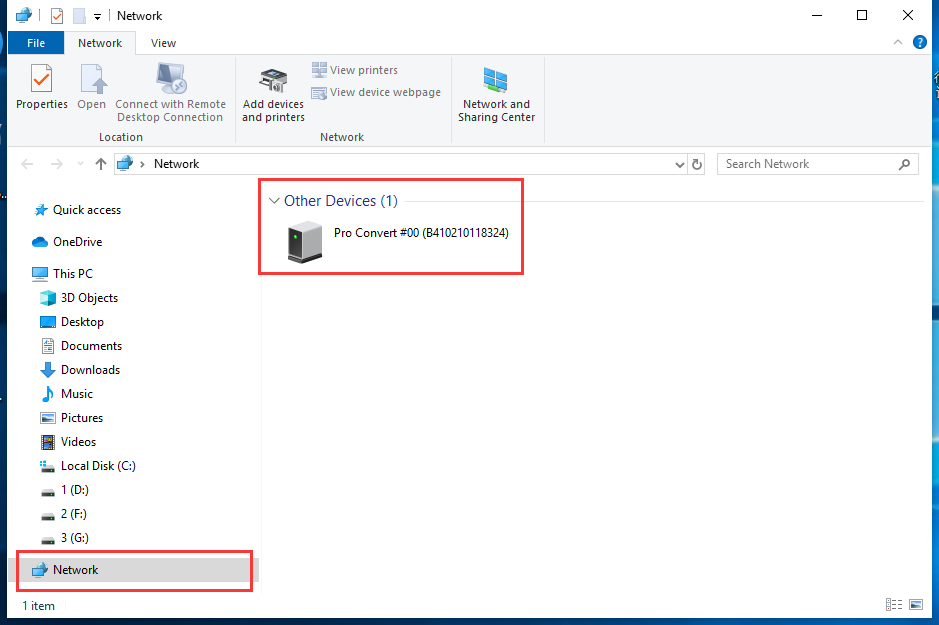Click View printers in the ribbon
This screenshot has width=939, height=625.
[x=355, y=70]
